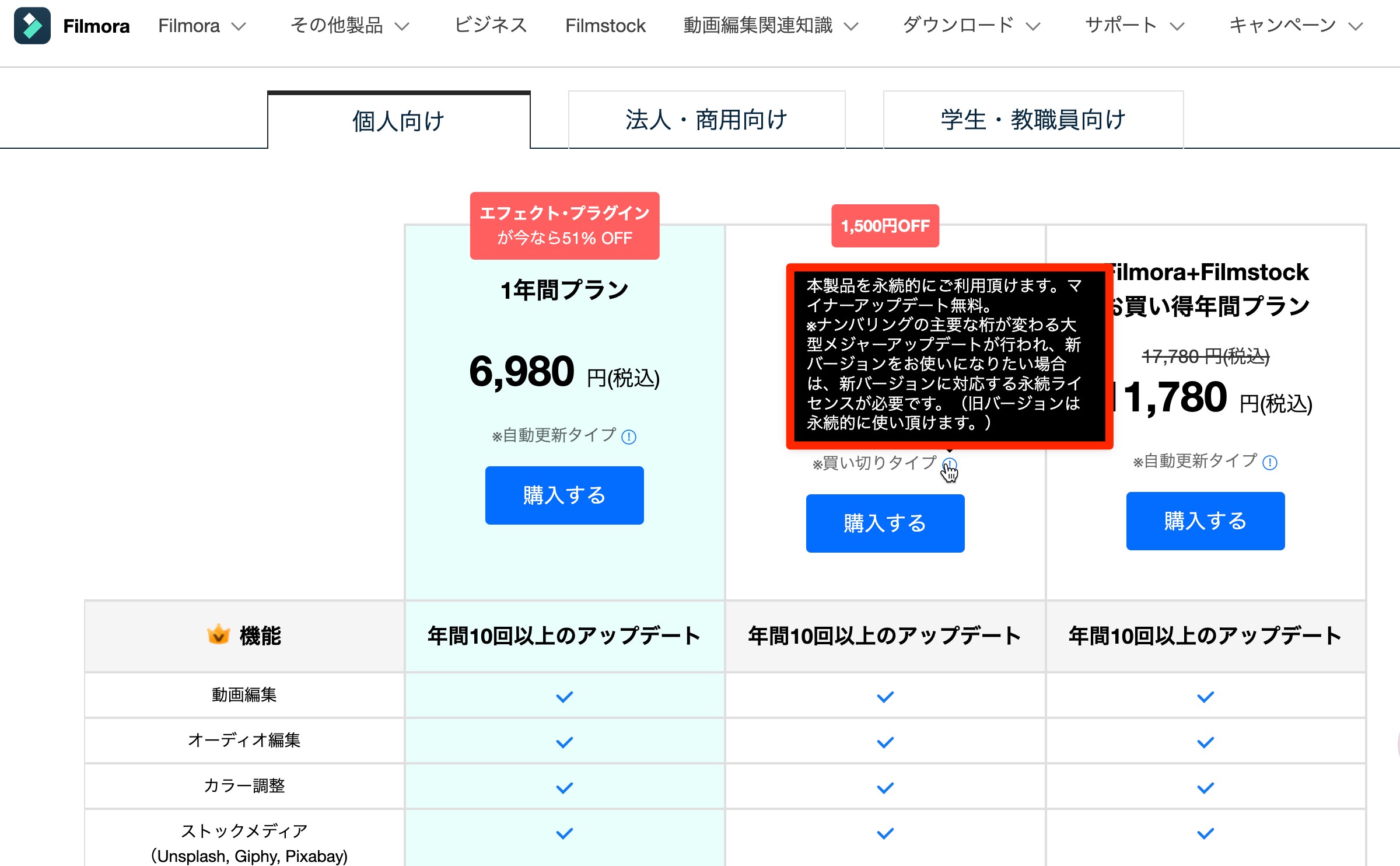Switch to the 法人・商用向け tab

click(x=706, y=120)
